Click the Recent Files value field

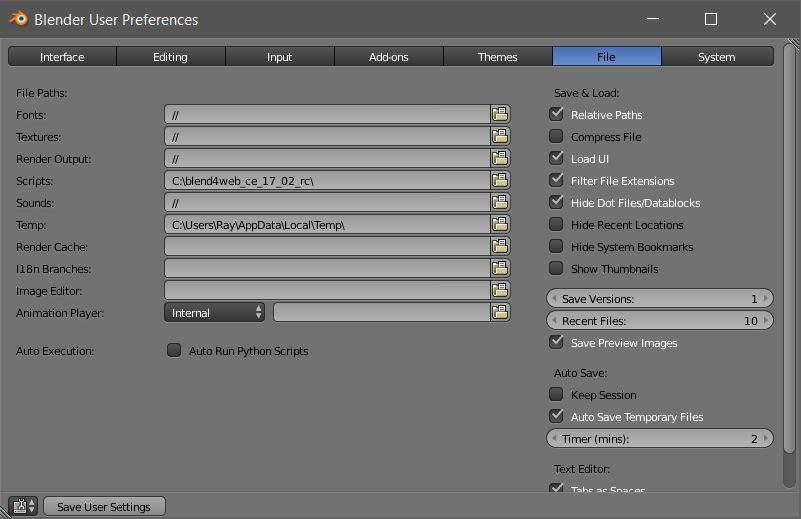click(659, 320)
